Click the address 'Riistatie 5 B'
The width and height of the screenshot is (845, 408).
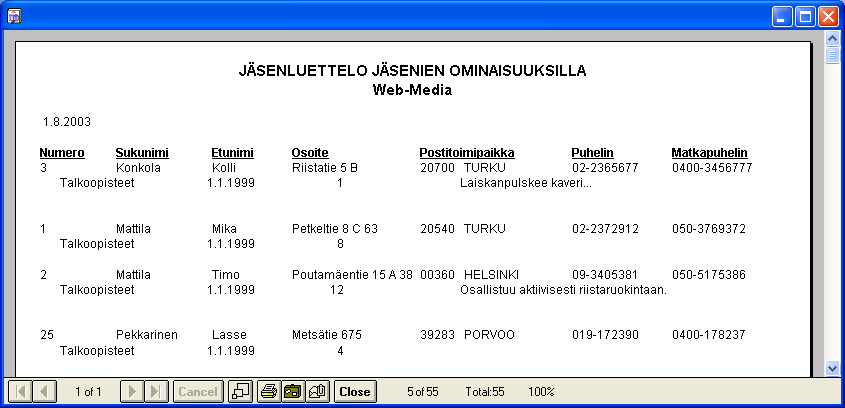pyautogui.click(x=325, y=168)
